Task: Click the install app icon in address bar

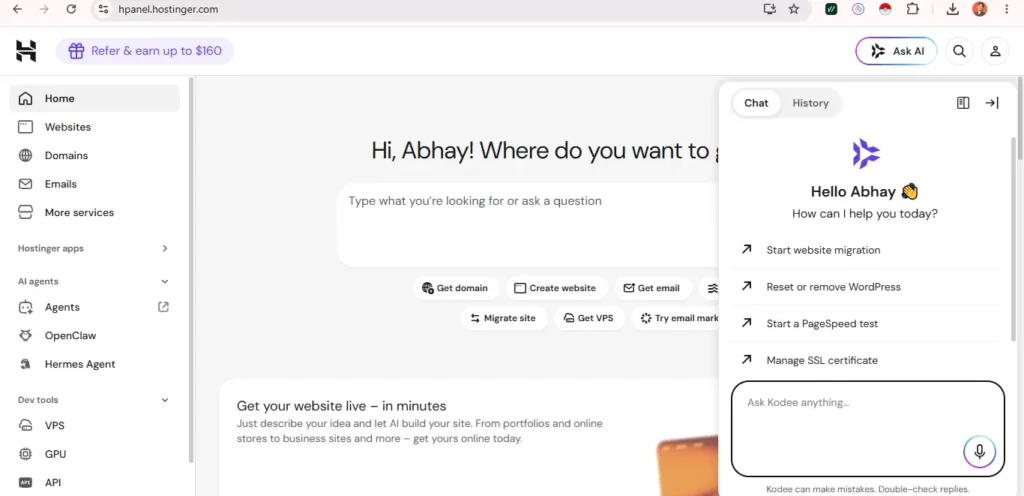Action: pos(769,9)
